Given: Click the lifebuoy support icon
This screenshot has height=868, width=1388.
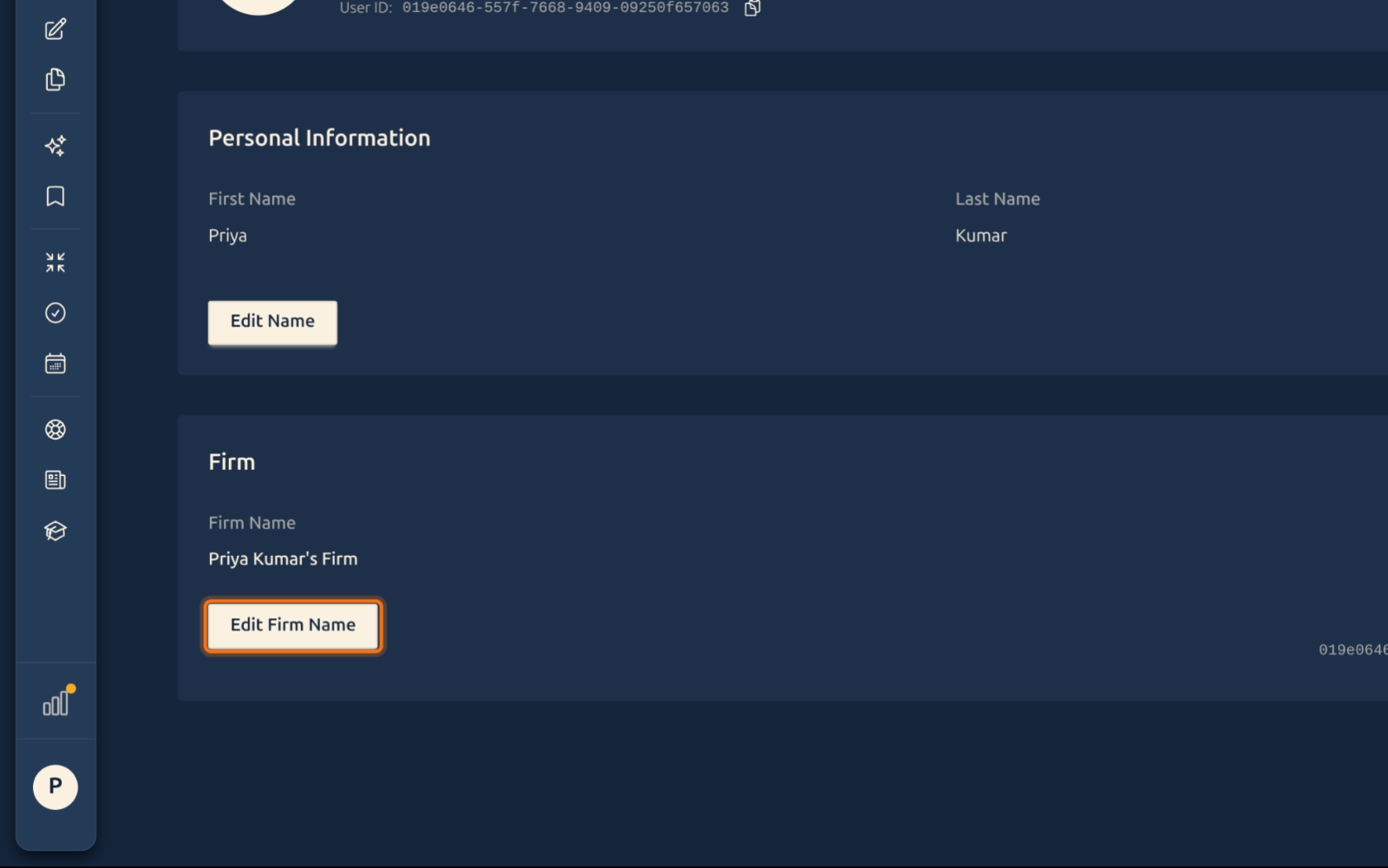Looking at the screenshot, I should coord(56,429).
